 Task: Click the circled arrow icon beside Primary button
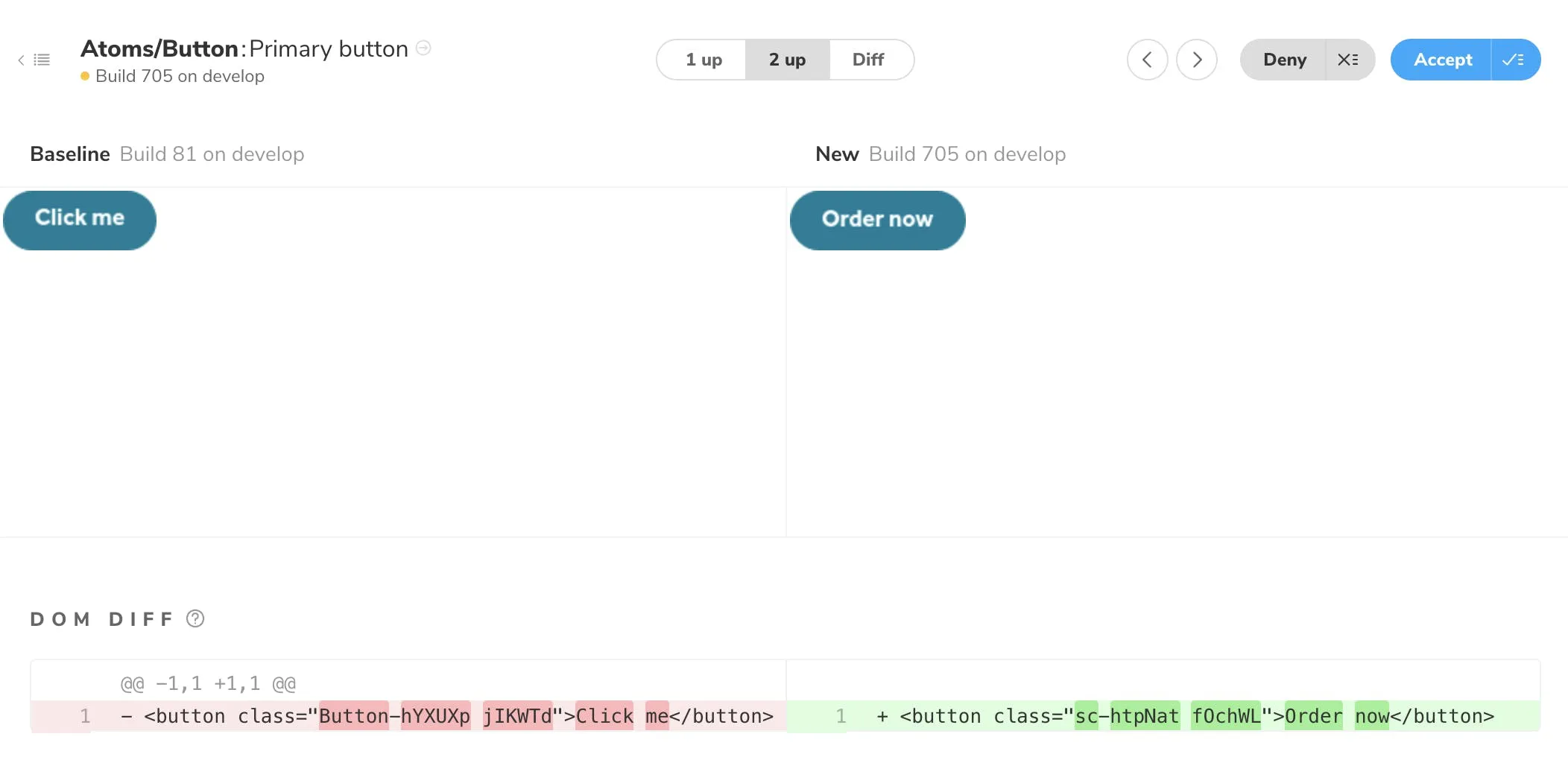[423, 48]
